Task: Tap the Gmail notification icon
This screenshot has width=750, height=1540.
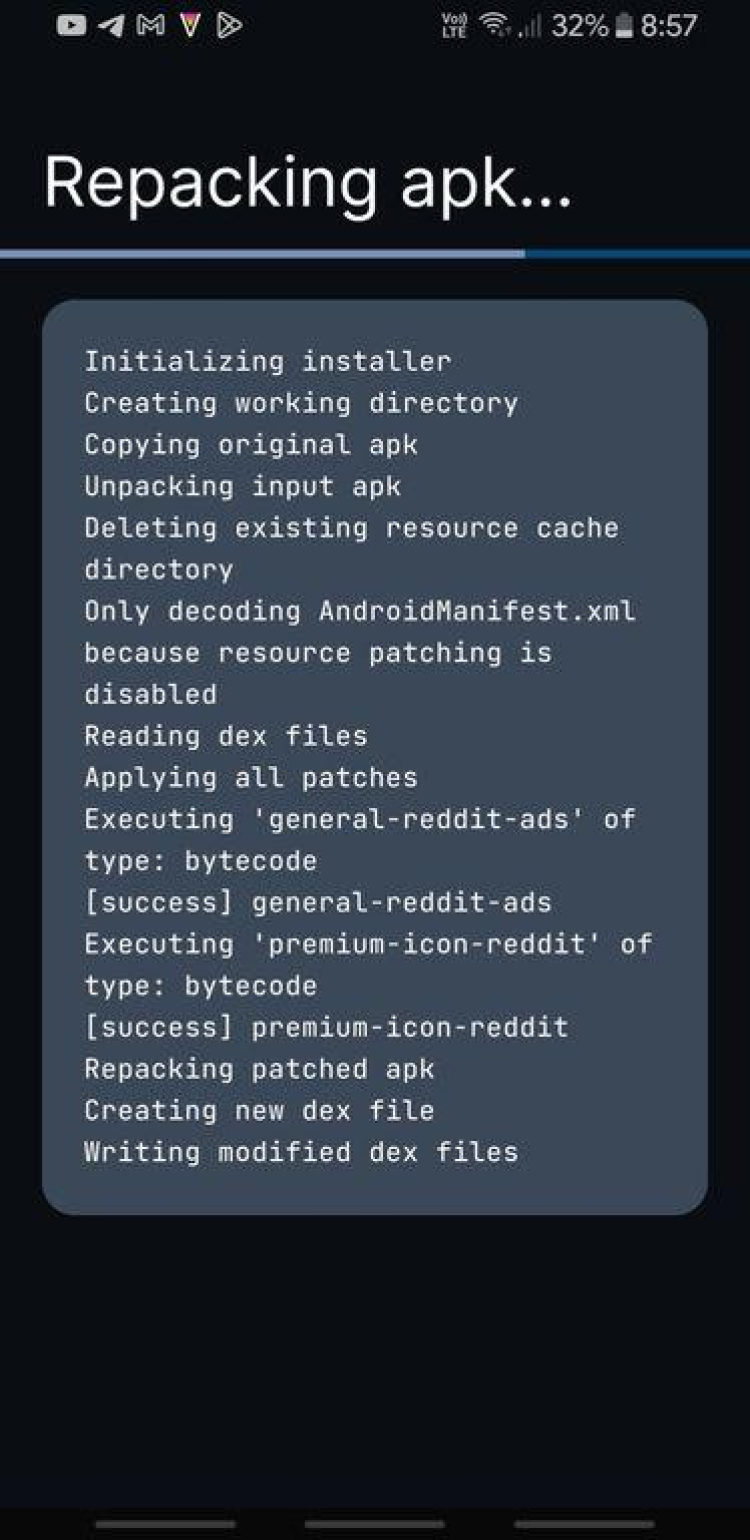Action: coord(150,26)
